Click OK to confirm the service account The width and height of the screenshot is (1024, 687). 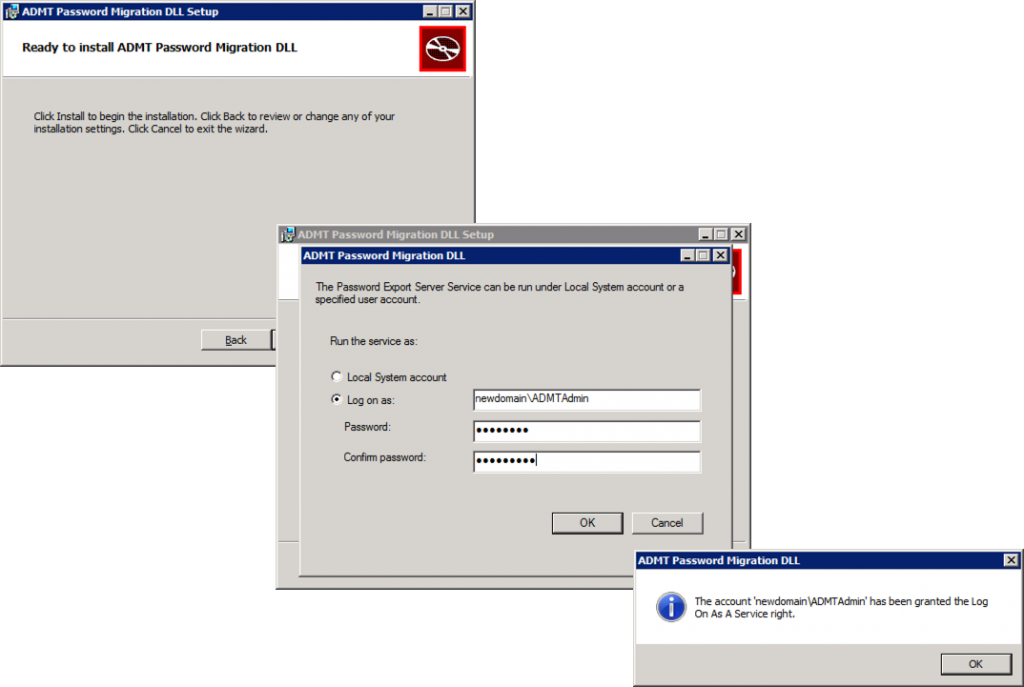pos(587,522)
